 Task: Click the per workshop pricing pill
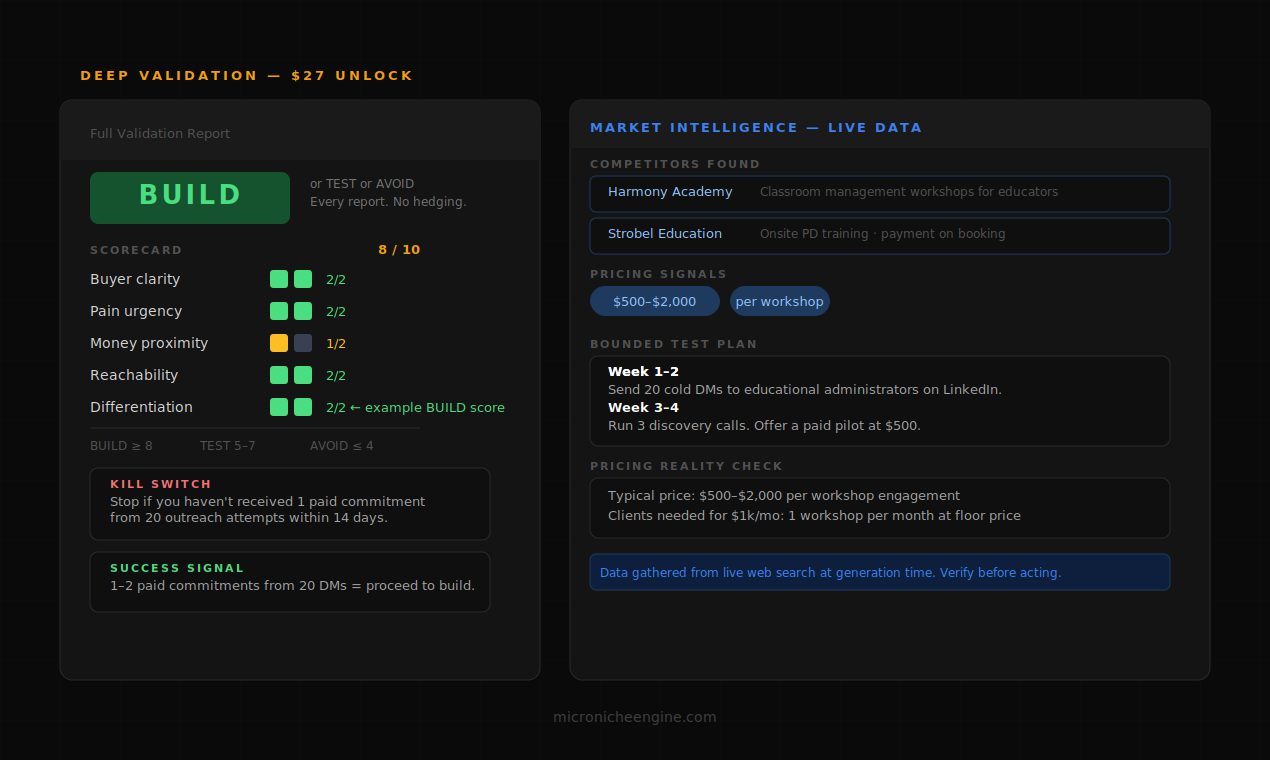pyautogui.click(x=780, y=301)
